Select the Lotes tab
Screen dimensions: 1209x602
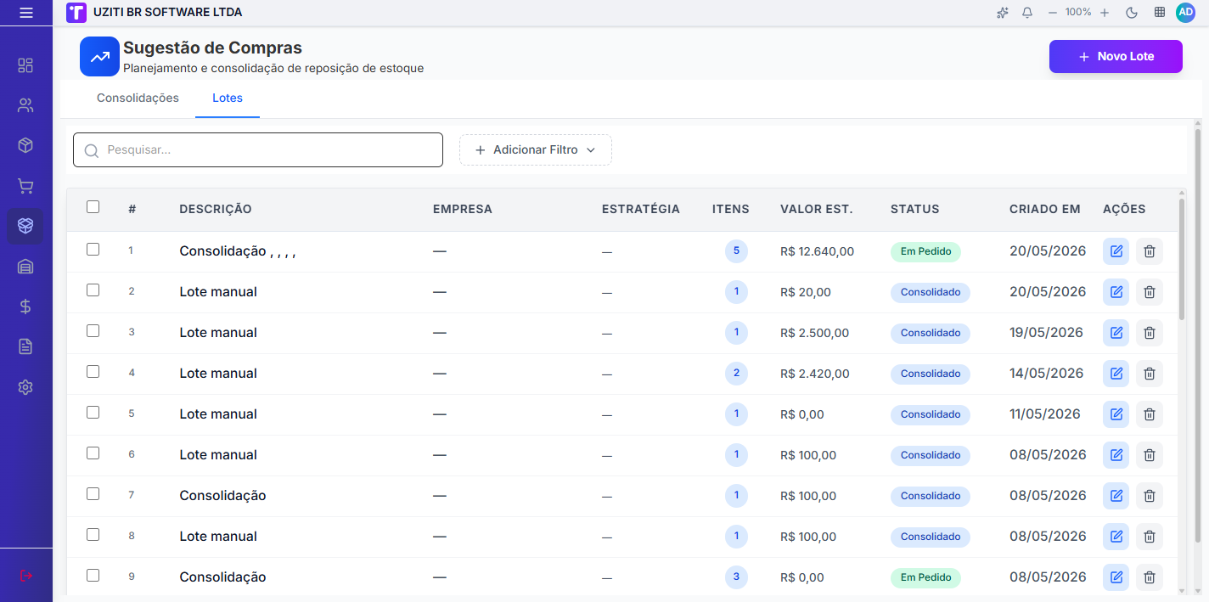[227, 98]
